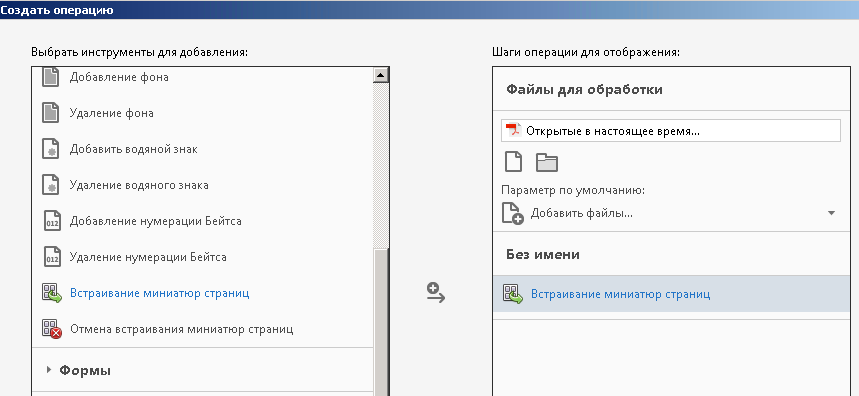Click the Удаление водяного знака icon
Screen dimensions: 859x396
pos(50,185)
